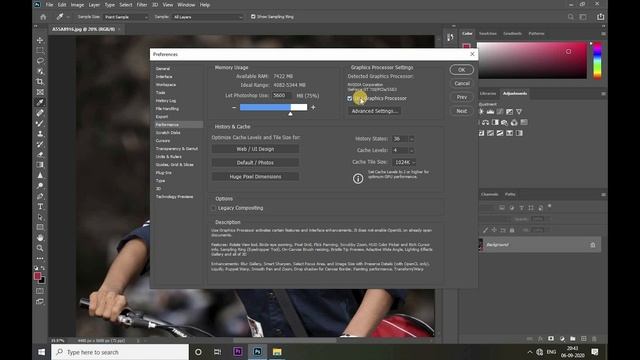This screenshot has width=640, height=360.
Task: Open the Color panel menu
Action: click(x=603, y=33)
